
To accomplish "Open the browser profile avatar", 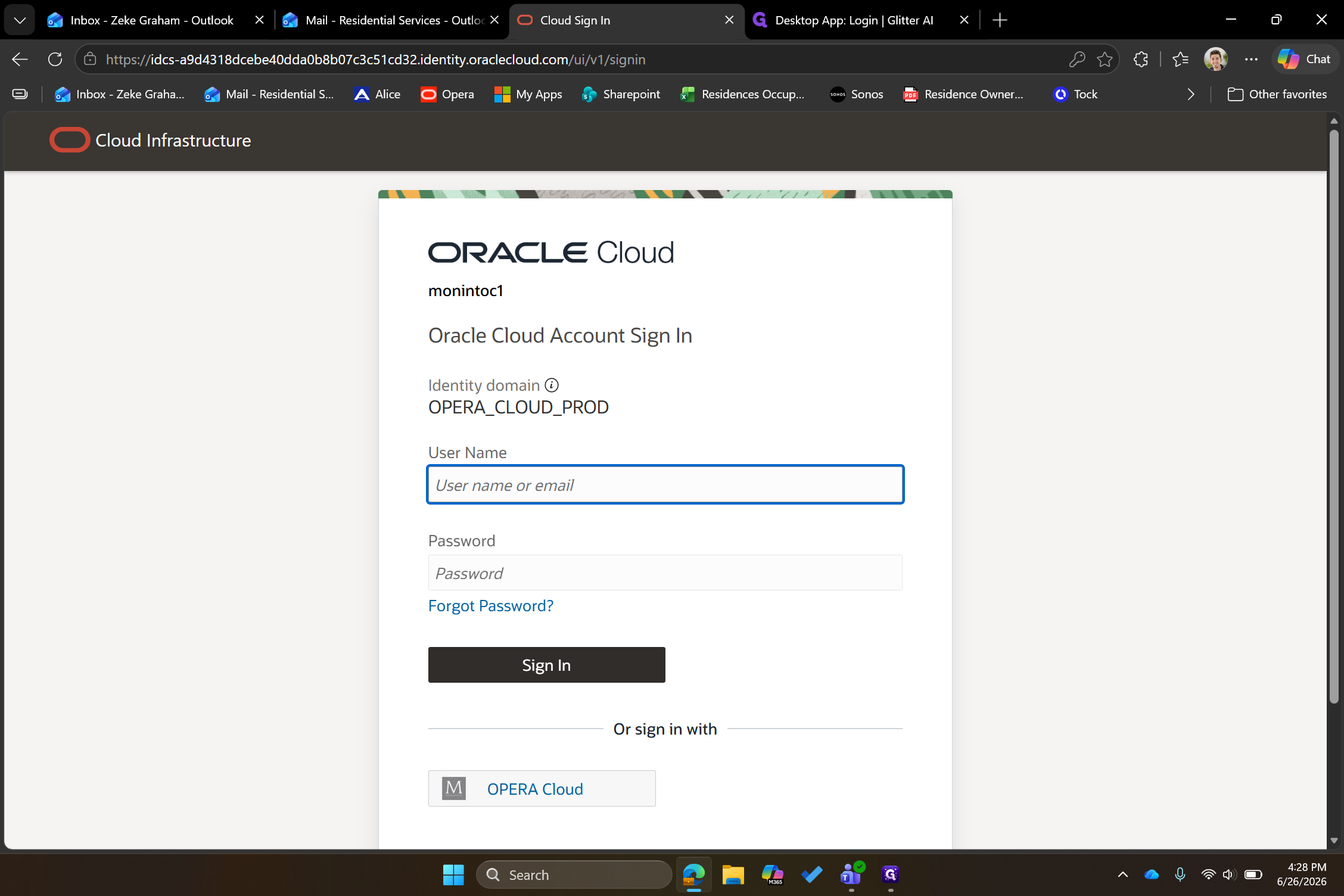I will tap(1215, 59).
